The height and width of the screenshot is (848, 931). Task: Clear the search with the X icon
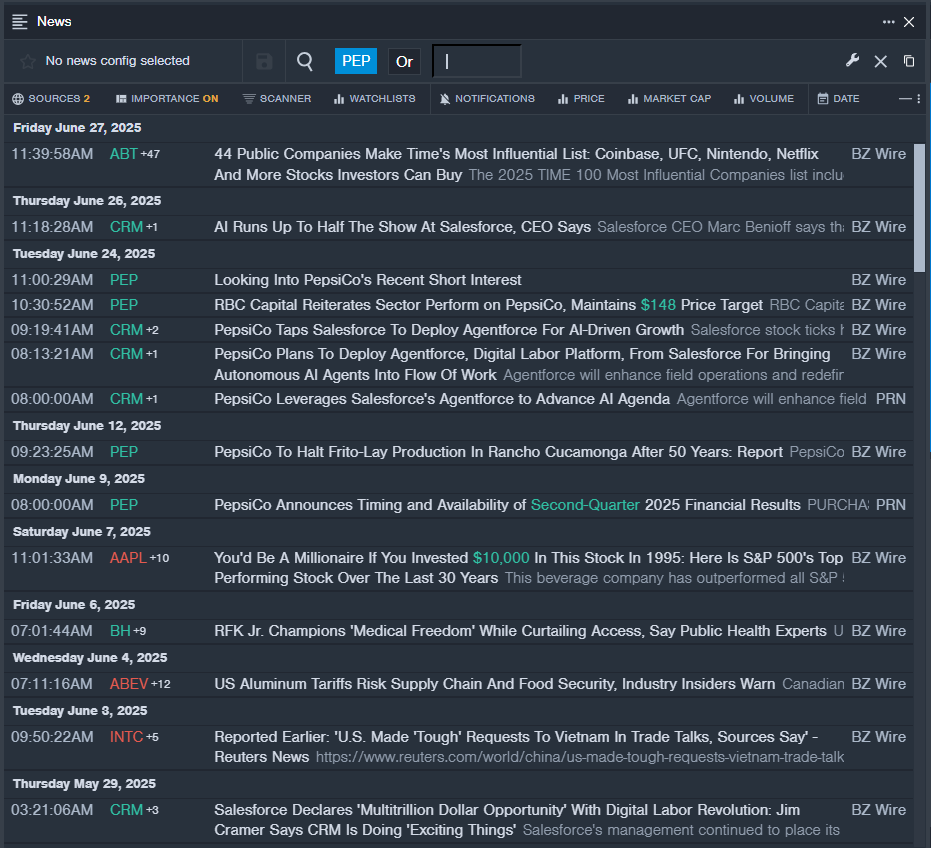[x=881, y=61]
